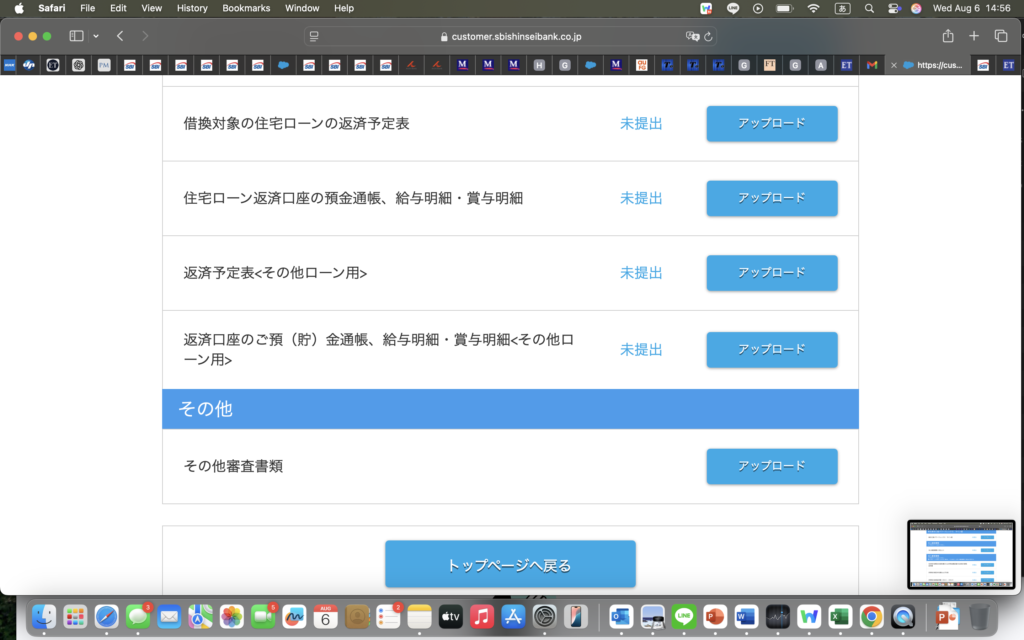Close the active tab with X
The image size is (1024, 640).
894,65
